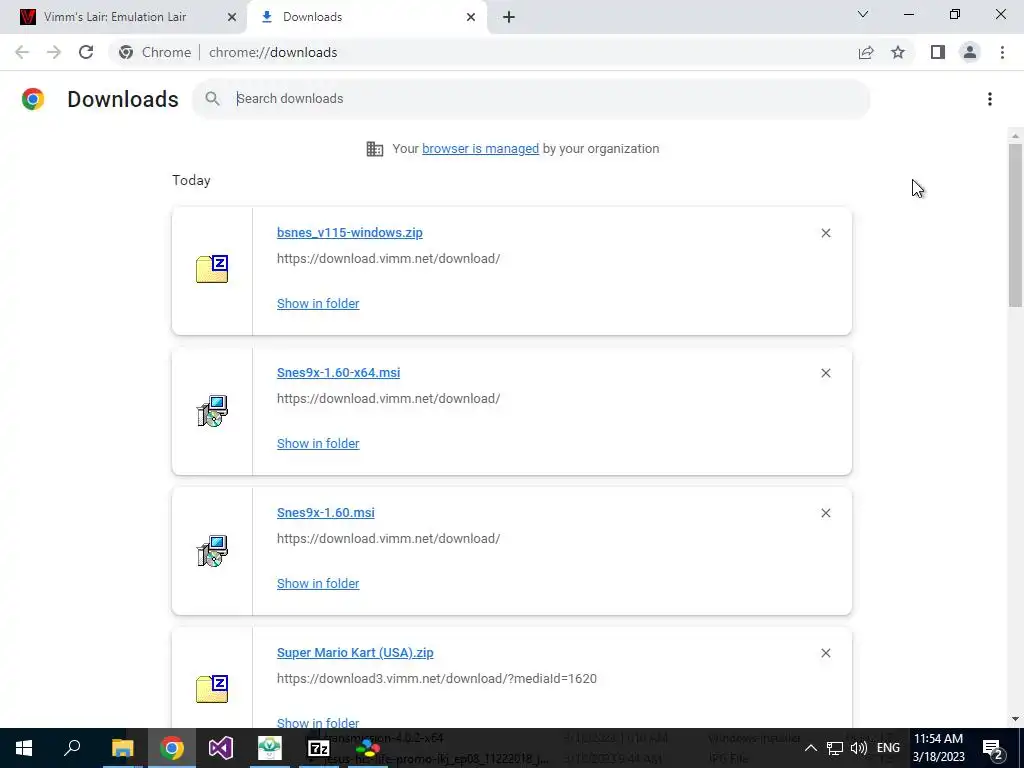Click the magnifier icon in Search downloads
This screenshot has width=1024, height=768.
pyautogui.click(x=212, y=99)
